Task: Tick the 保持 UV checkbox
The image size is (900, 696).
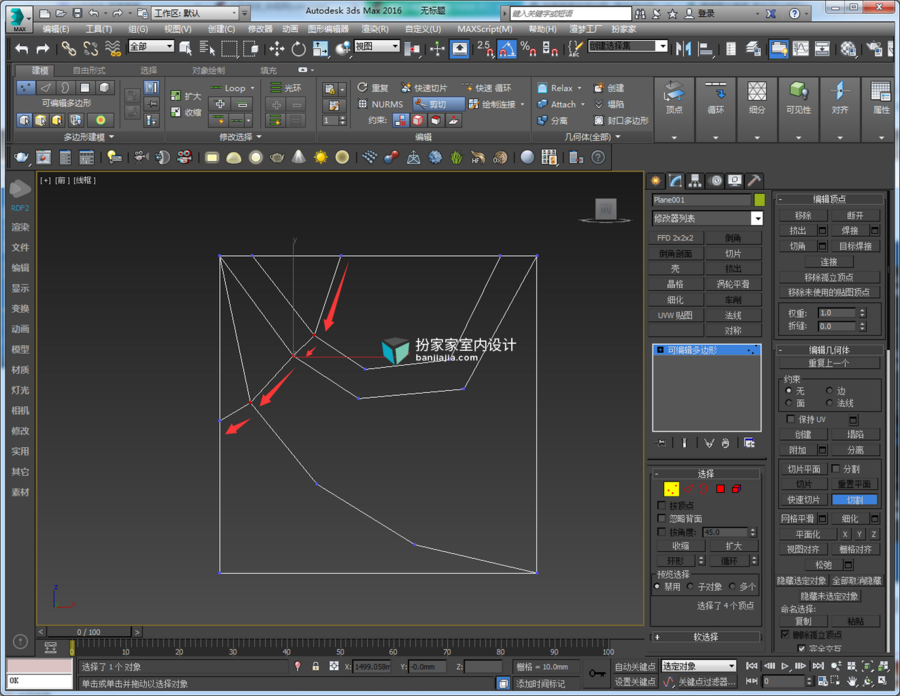Action: point(791,419)
